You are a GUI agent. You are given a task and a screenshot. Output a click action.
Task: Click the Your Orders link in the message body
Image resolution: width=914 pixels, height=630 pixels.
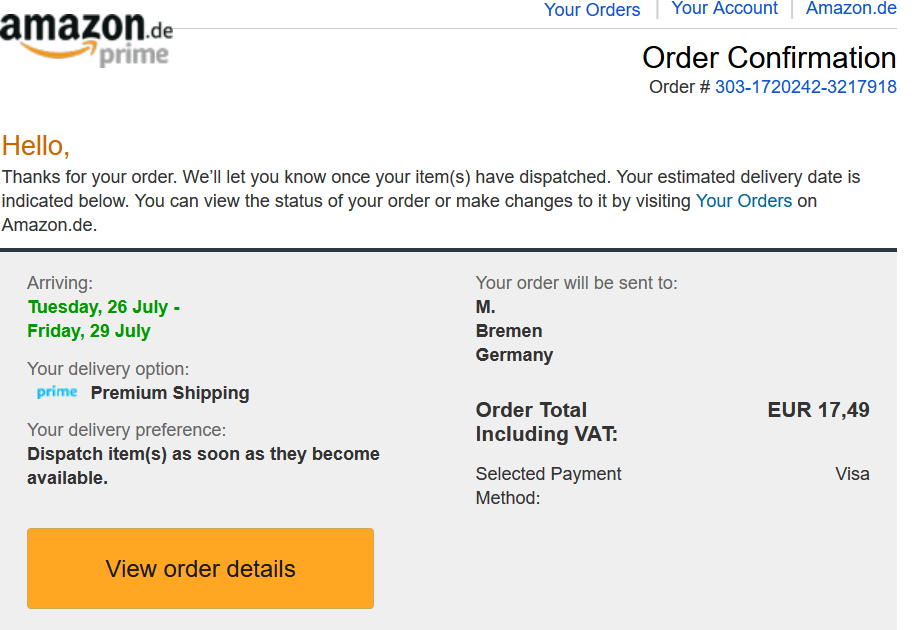[x=743, y=201]
